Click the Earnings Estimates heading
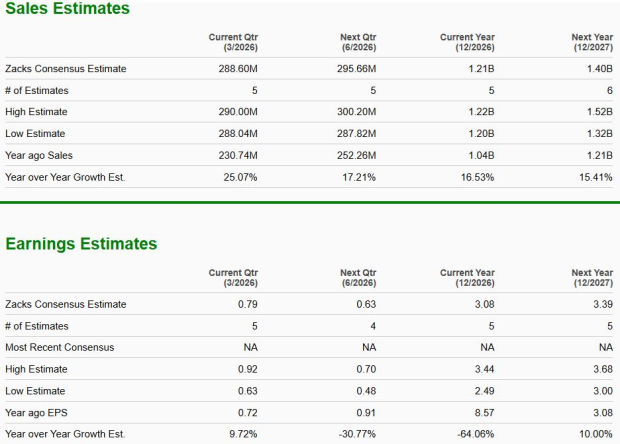The width and height of the screenshot is (620, 444). [x=82, y=243]
